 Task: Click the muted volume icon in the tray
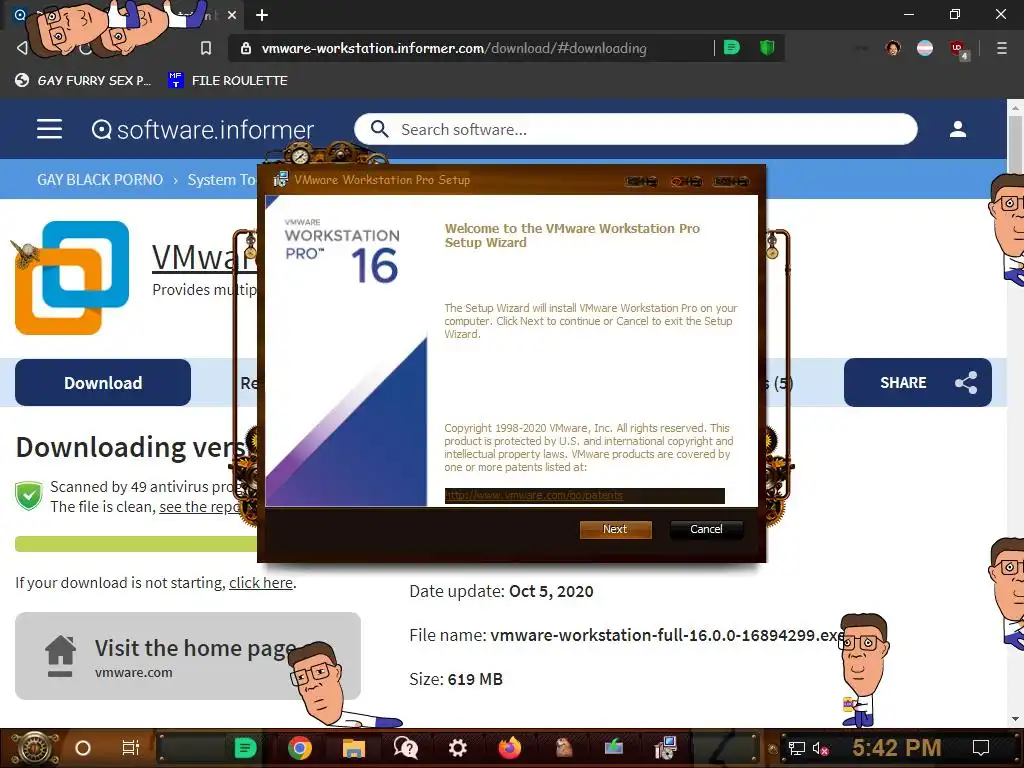pyautogui.click(x=820, y=748)
